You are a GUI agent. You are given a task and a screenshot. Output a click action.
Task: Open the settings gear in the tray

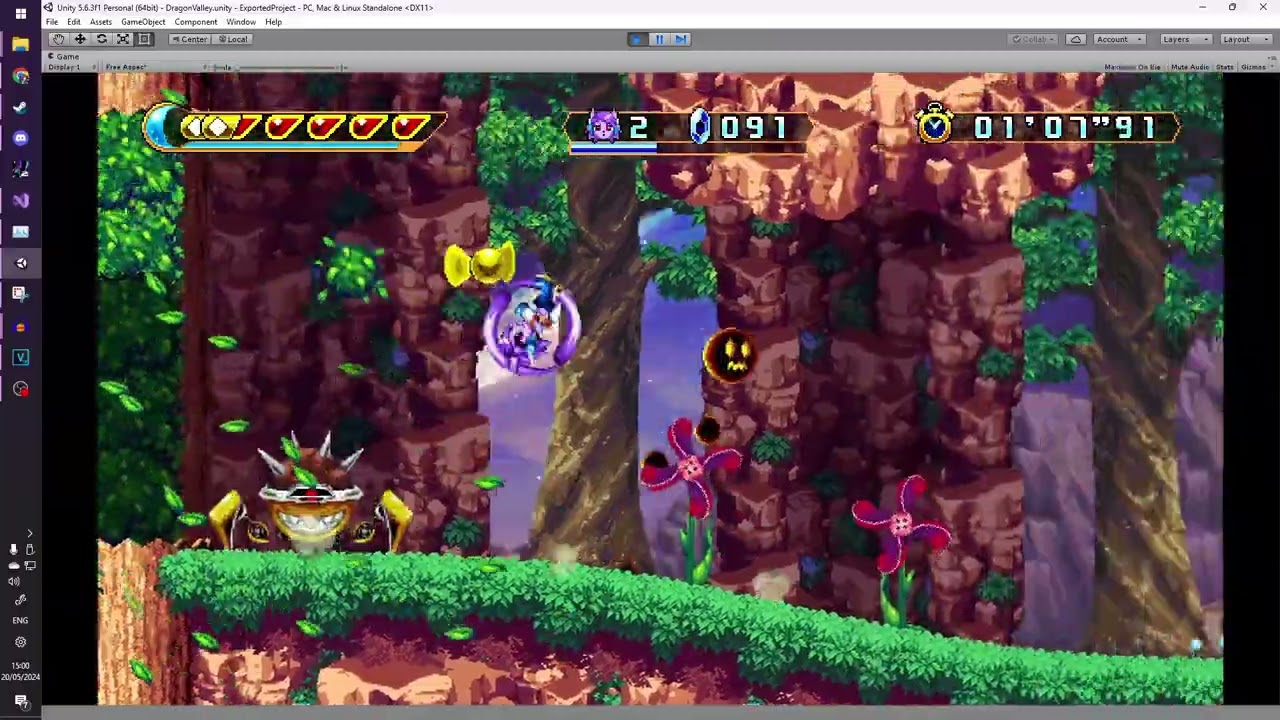20,642
